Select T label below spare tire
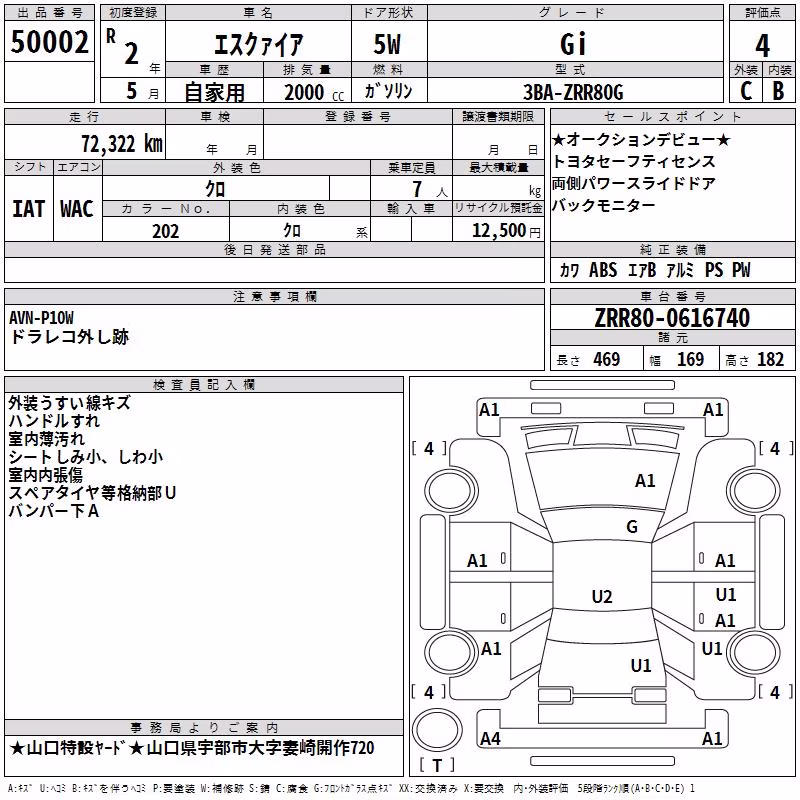The width and height of the screenshot is (800, 800). 437,765
